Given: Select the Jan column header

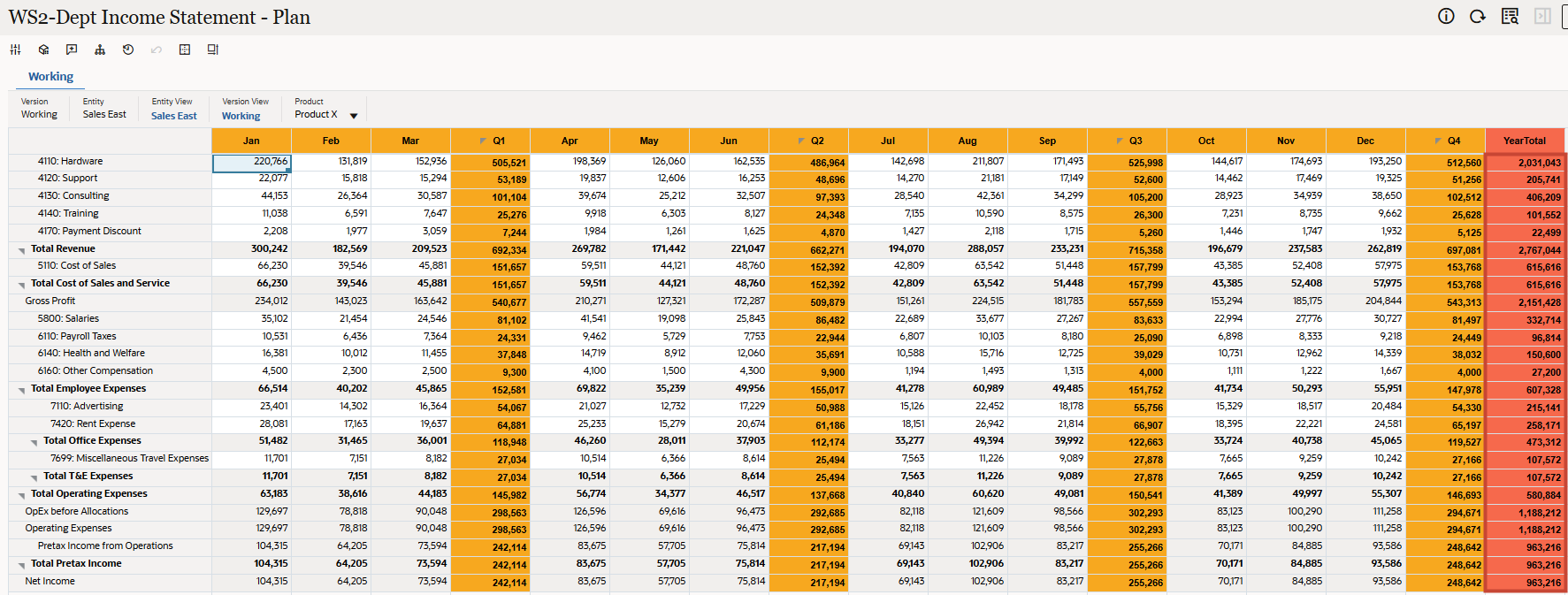Looking at the screenshot, I should click(x=251, y=141).
